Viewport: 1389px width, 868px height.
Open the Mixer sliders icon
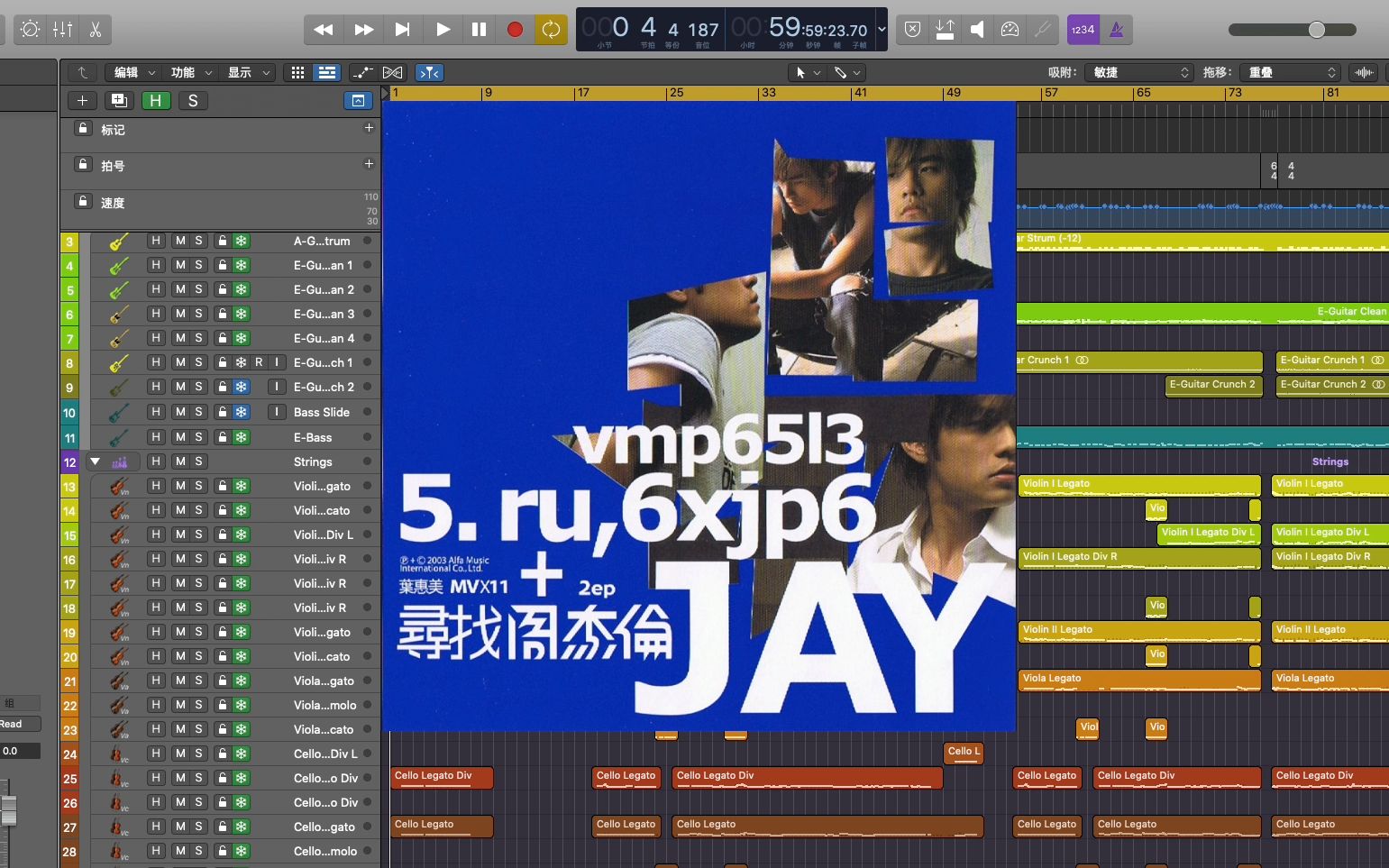[x=62, y=29]
